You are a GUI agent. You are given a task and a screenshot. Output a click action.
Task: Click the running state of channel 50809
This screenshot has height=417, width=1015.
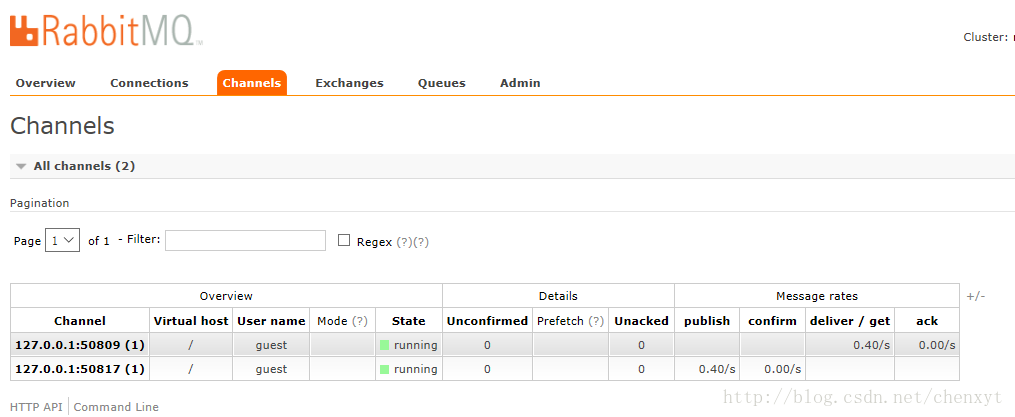(x=408, y=345)
